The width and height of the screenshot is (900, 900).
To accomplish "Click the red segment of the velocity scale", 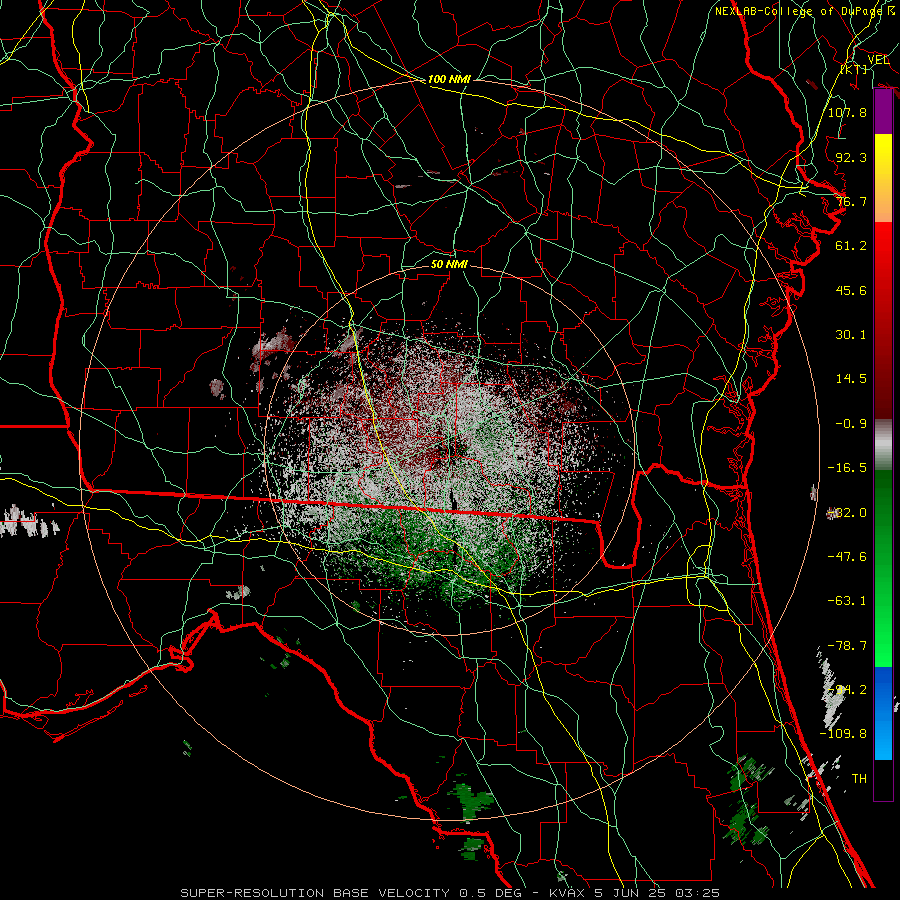I will tap(883, 320).
